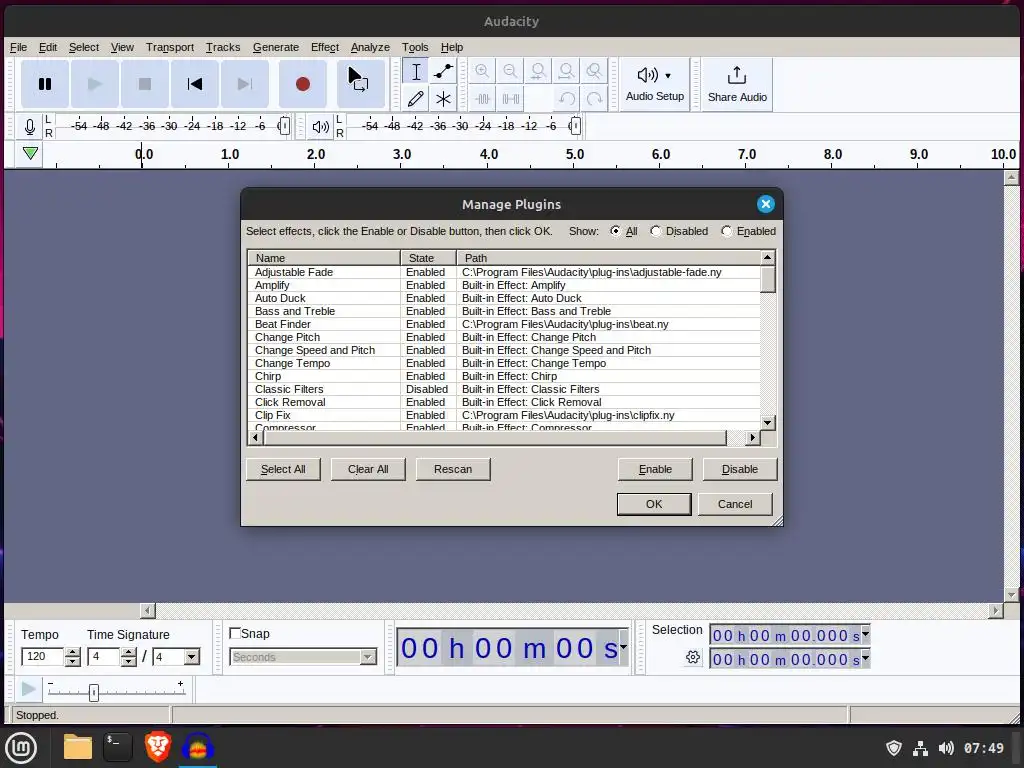Open selection start time format dropdown
This screenshot has height=768, width=1024.
coord(865,633)
